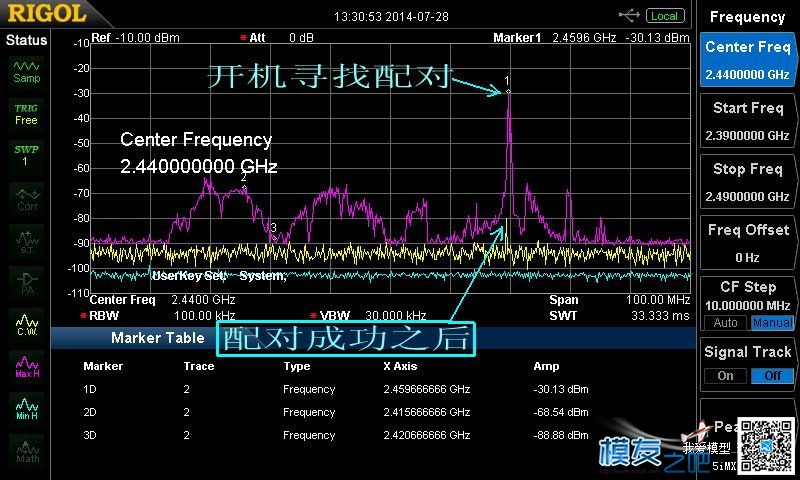Select the Min H trace icon

tap(27, 410)
